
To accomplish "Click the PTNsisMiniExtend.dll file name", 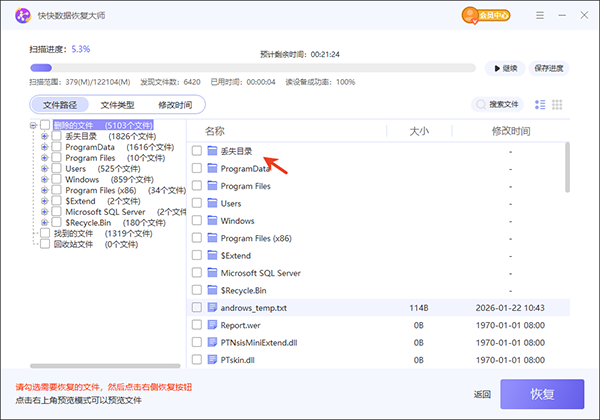I will (x=259, y=342).
